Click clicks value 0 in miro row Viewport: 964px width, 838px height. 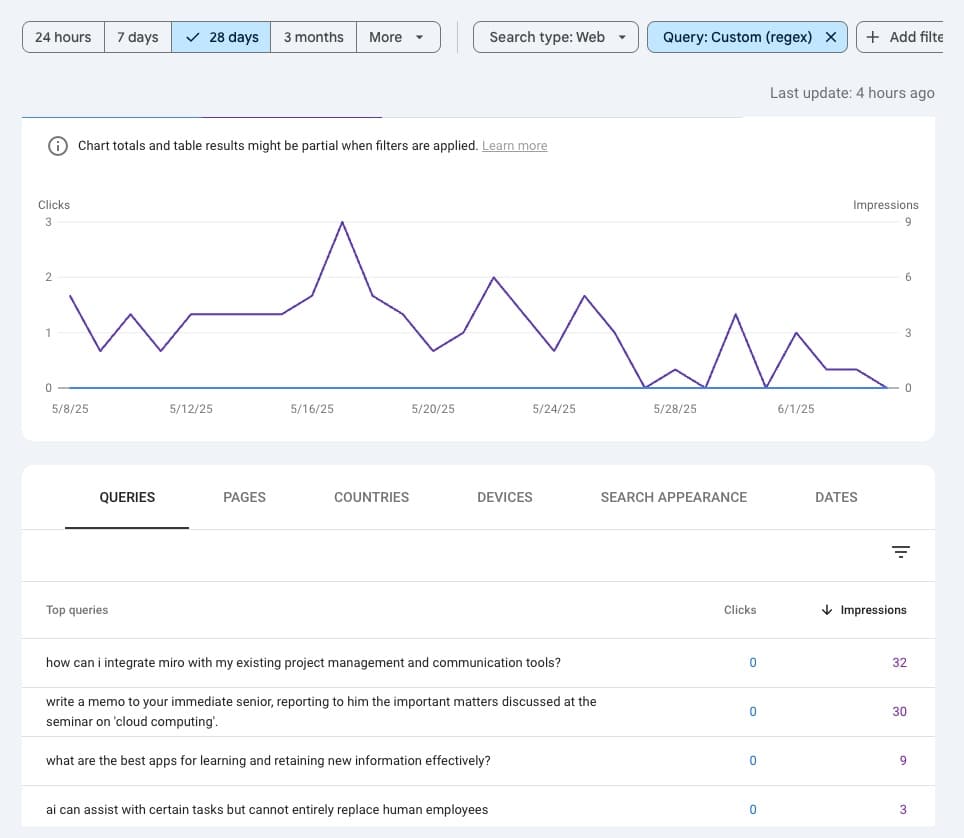753,663
